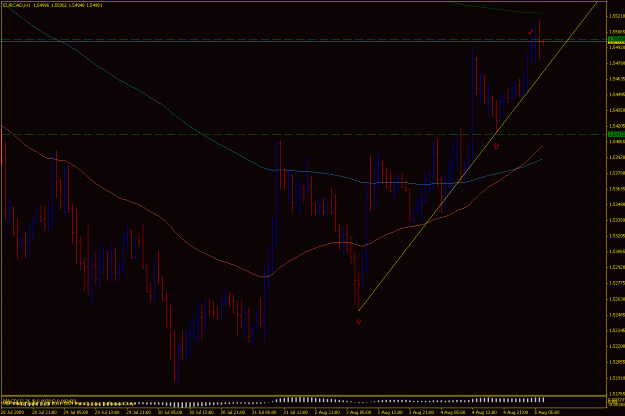625x416 pixels.
Task: Click the lower green level price tag
Action: (616, 134)
